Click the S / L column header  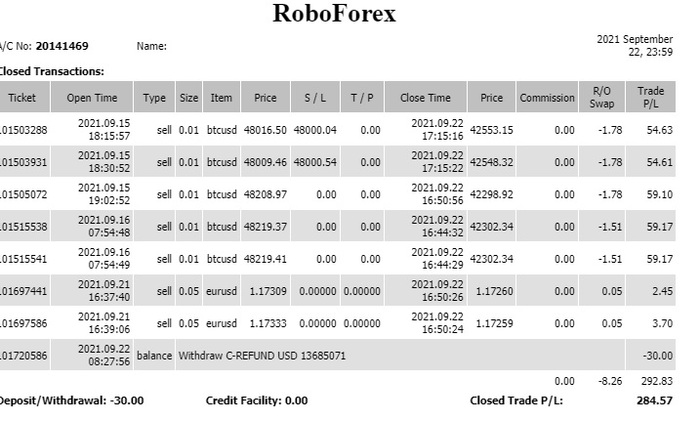pos(315,99)
